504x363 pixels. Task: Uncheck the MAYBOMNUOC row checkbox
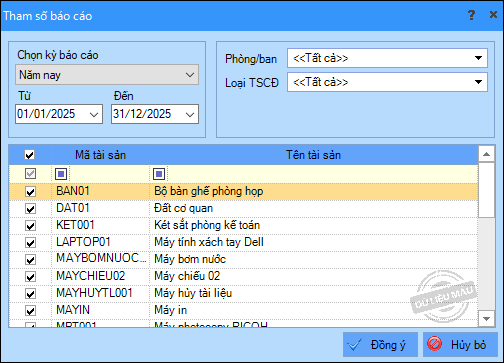coord(30,260)
